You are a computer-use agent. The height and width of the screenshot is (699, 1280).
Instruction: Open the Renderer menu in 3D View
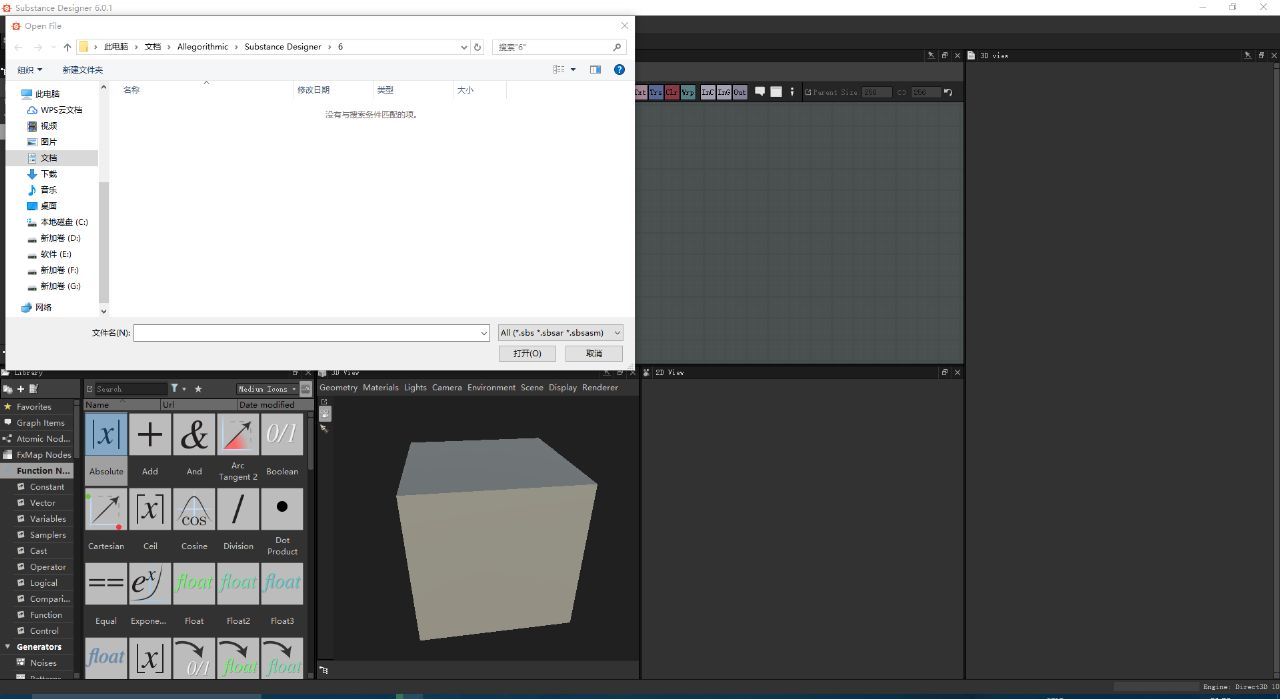coord(600,388)
